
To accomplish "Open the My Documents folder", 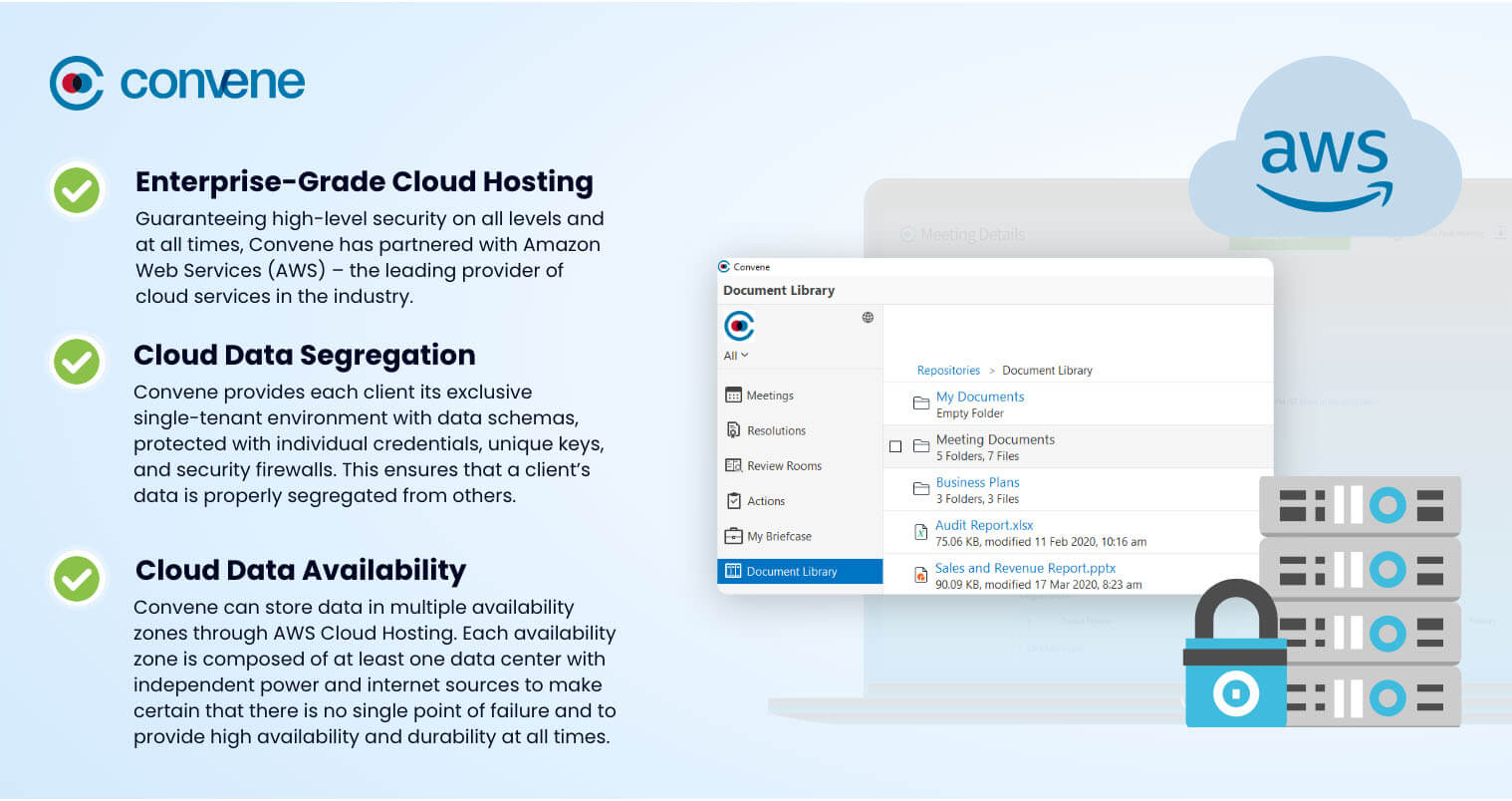I will [x=980, y=397].
